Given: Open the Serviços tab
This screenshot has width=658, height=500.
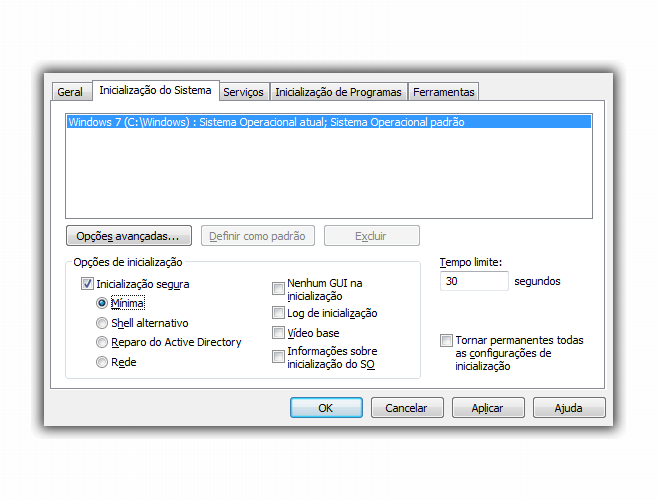Looking at the screenshot, I should click(x=243, y=92).
